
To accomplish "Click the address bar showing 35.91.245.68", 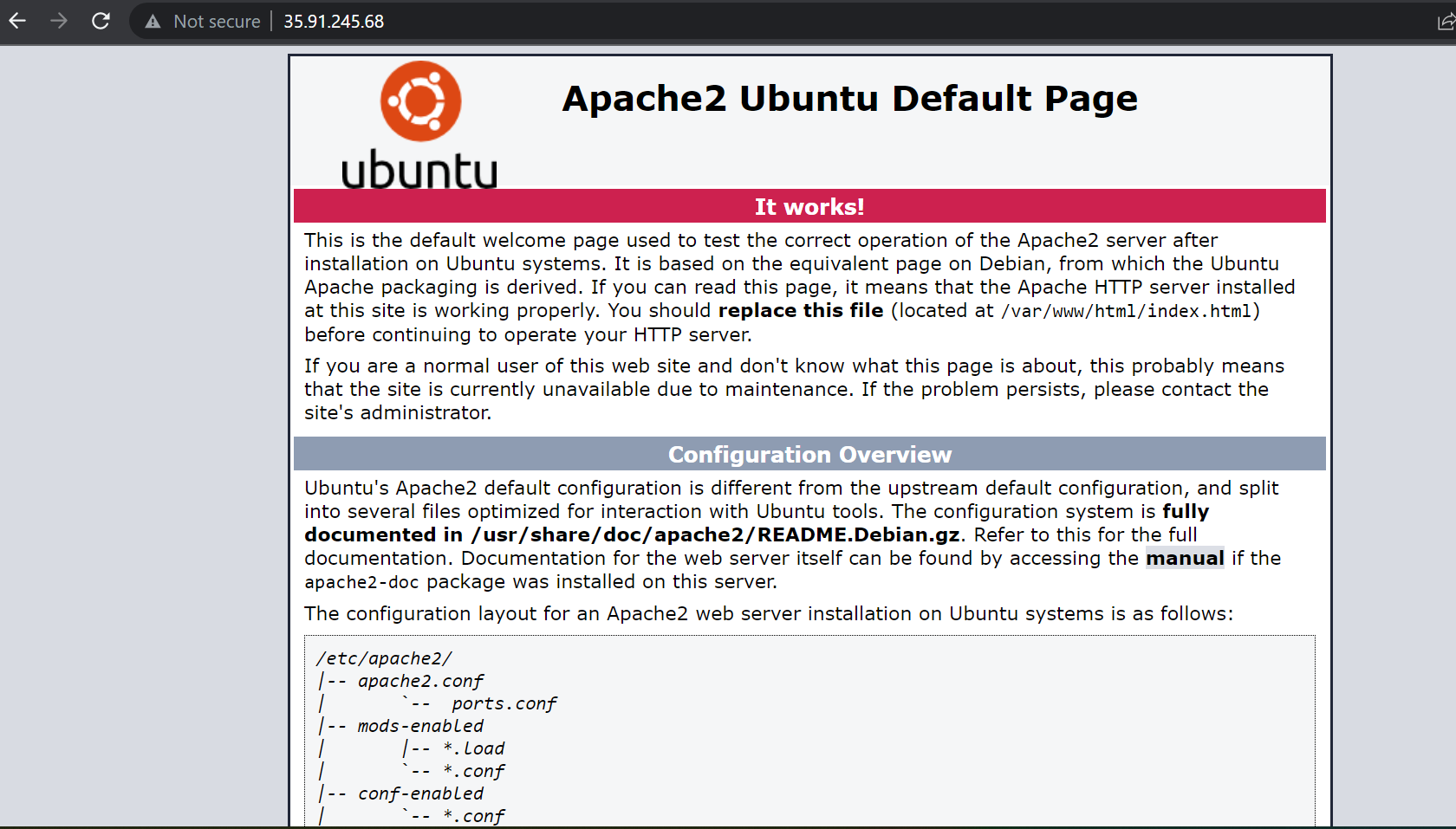I will 333,21.
